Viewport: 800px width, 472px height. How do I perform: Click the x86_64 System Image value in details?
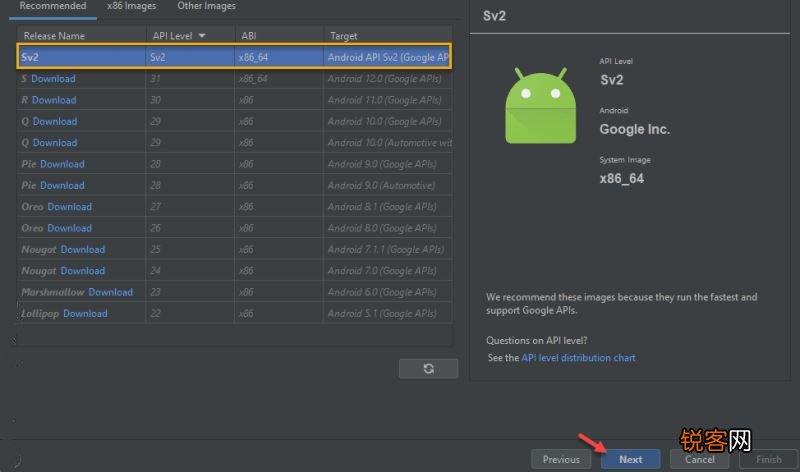point(621,179)
